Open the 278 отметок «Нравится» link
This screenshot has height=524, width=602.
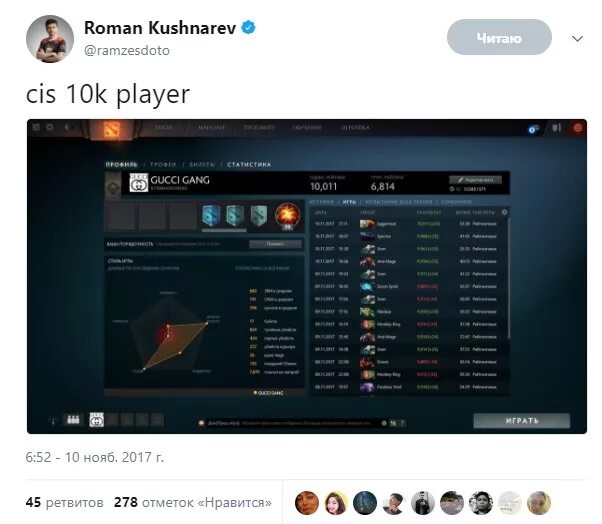pyautogui.click(x=193, y=503)
